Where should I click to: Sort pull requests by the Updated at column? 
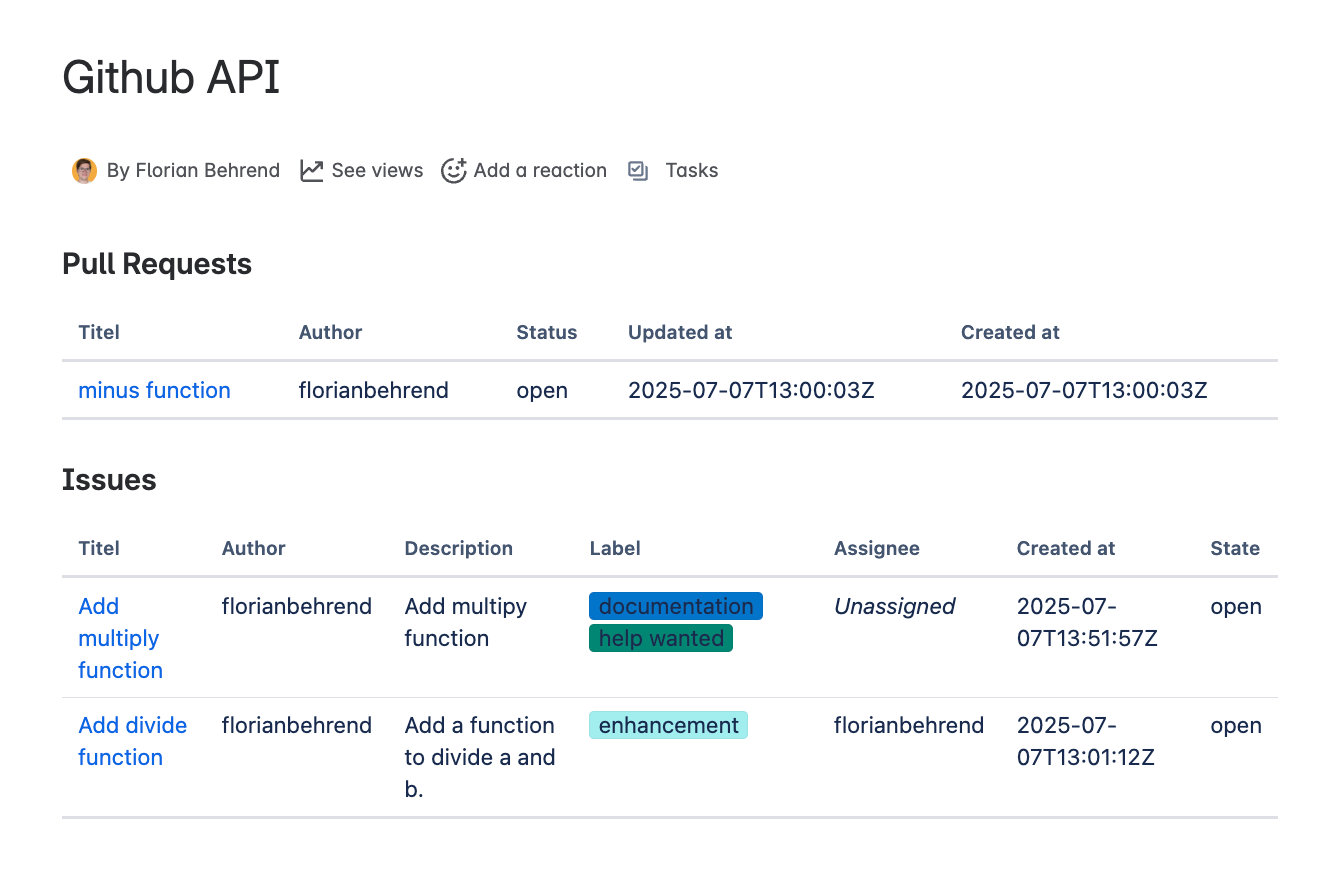click(680, 332)
